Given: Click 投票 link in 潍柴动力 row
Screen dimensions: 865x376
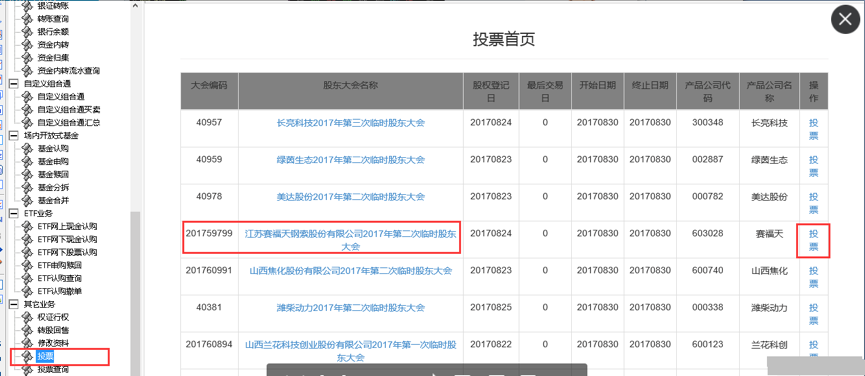Looking at the screenshot, I should [x=814, y=314].
